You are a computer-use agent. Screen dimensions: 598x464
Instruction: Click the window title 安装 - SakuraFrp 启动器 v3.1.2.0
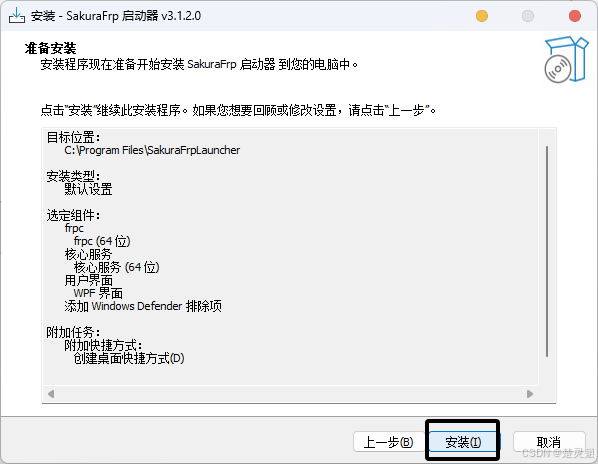pyautogui.click(x=116, y=16)
